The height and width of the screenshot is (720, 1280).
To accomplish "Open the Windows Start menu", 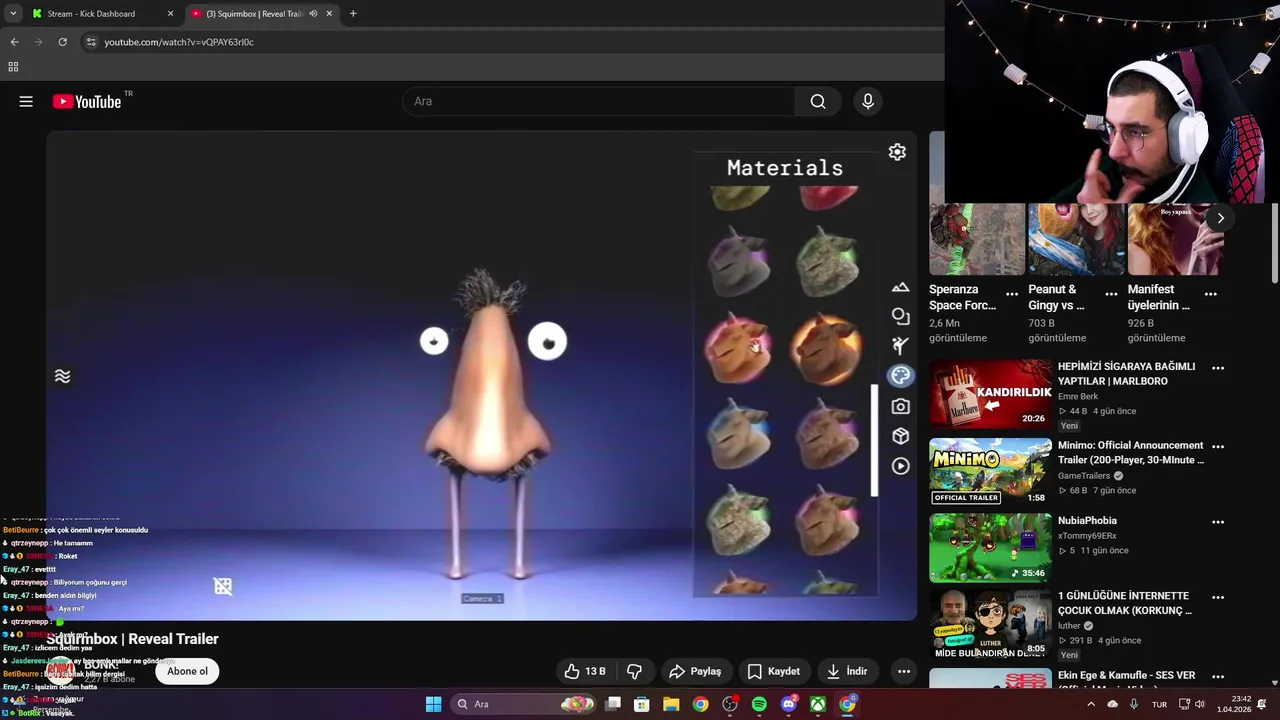I will (433, 704).
